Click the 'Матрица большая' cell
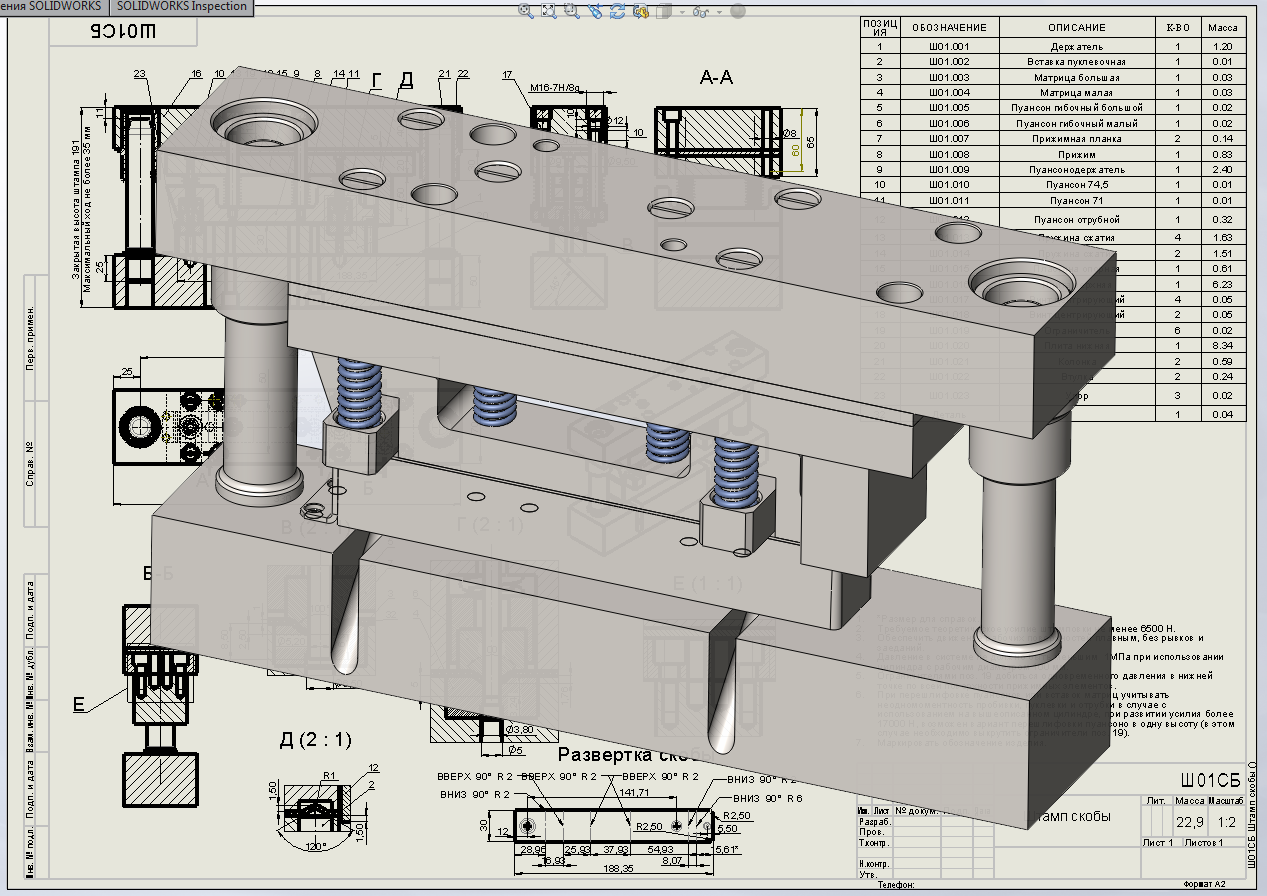The width and height of the screenshot is (1267, 896). pos(1077,77)
